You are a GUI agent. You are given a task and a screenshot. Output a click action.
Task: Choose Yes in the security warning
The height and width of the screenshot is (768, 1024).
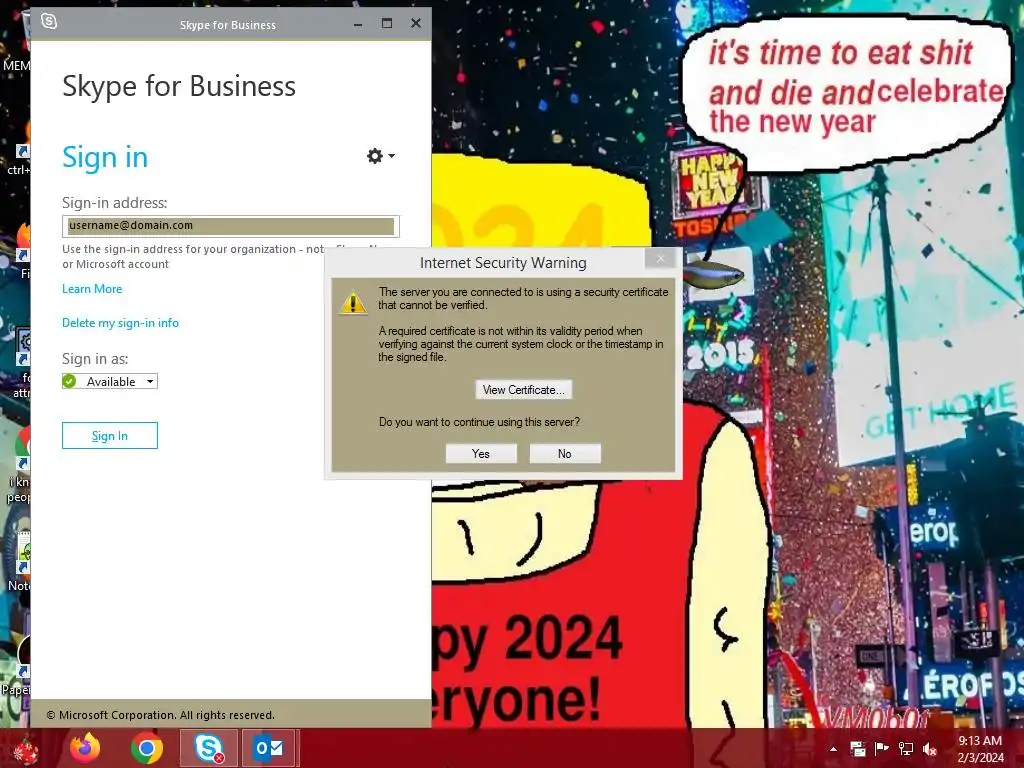481,454
